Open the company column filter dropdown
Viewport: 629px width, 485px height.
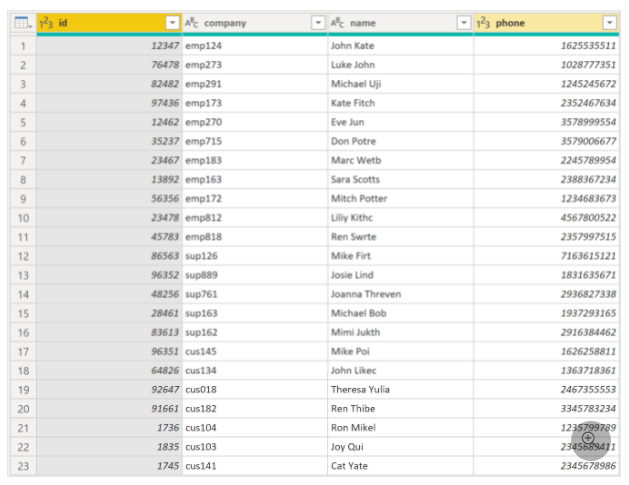pos(318,23)
